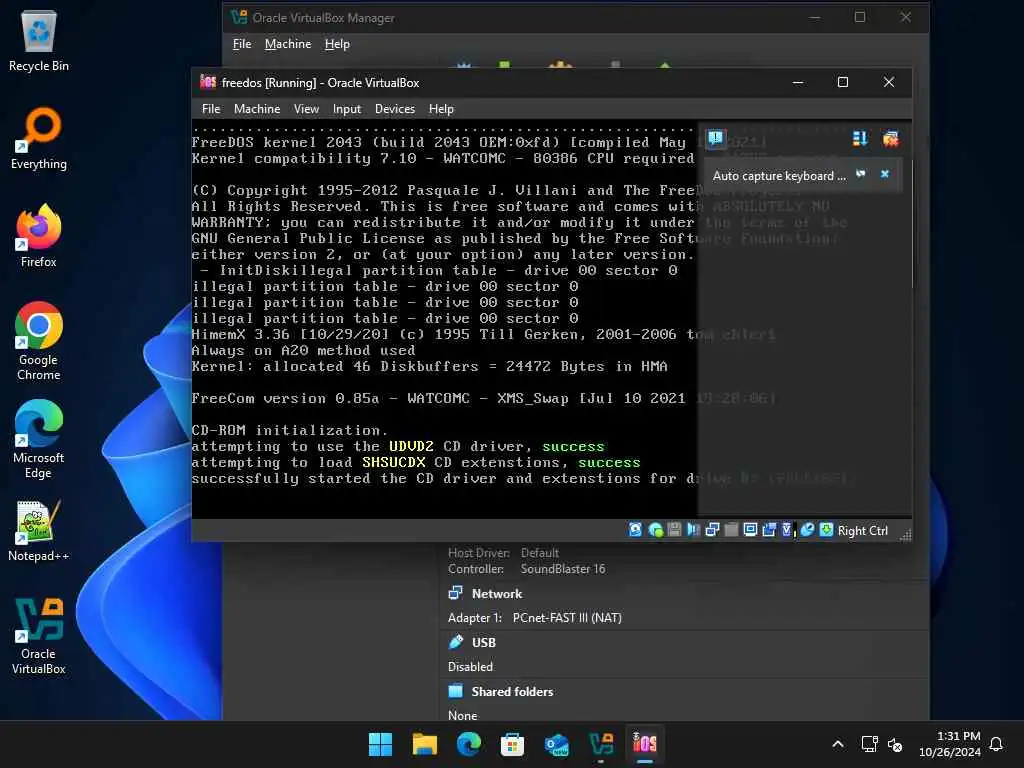
Task: Open File Explorer from taskbar
Action: 424,744
